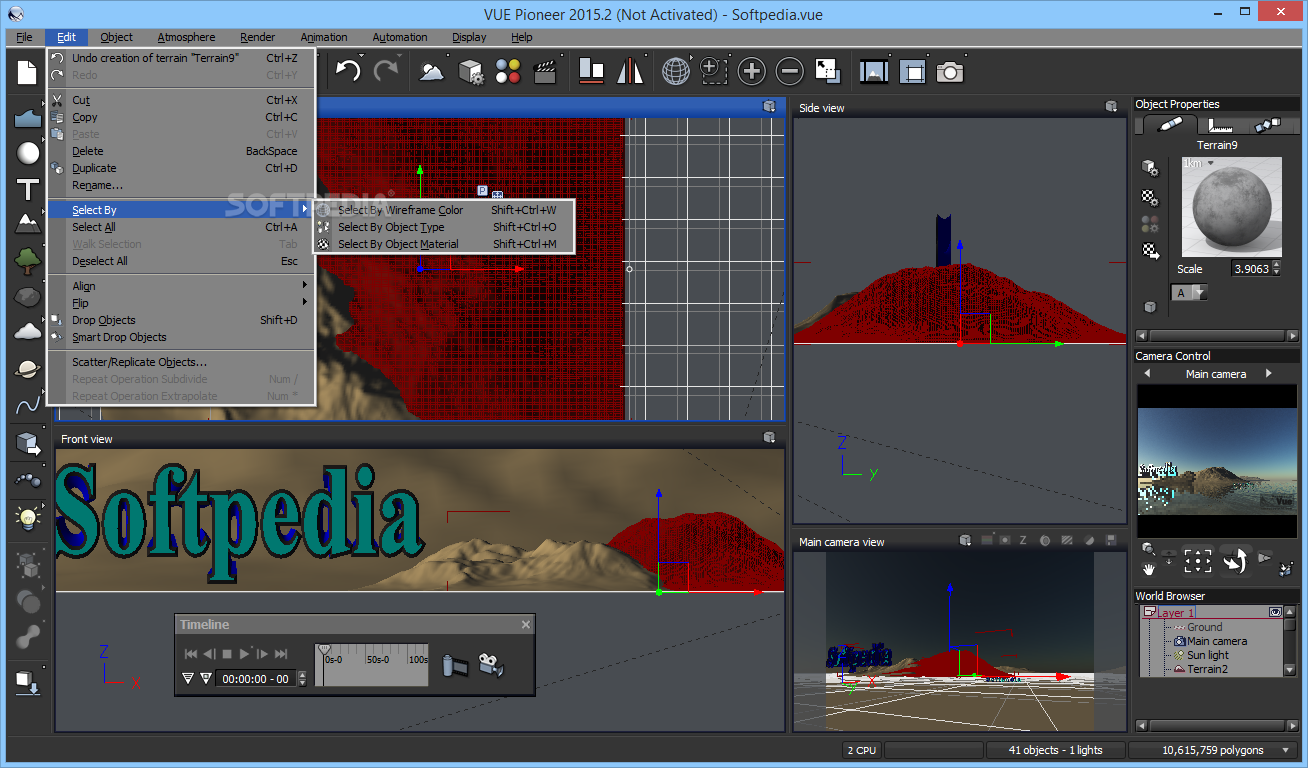Click Smart Drop Objects menu entry

click(x=181, y=337)
